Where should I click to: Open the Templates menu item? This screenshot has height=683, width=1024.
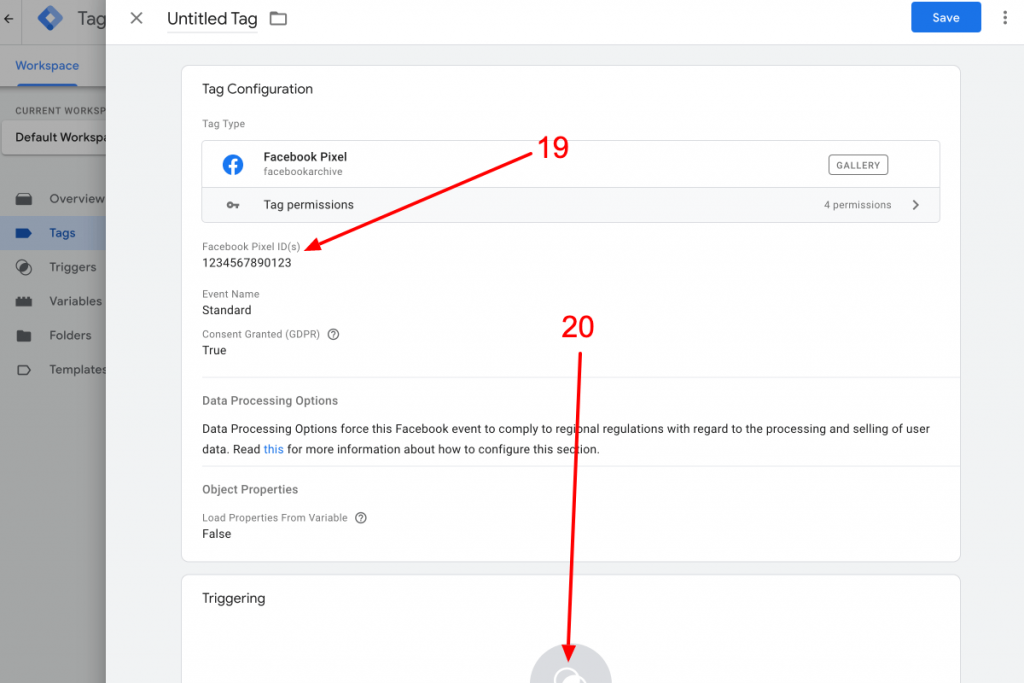pyautogui.click(x=77, y=370)
